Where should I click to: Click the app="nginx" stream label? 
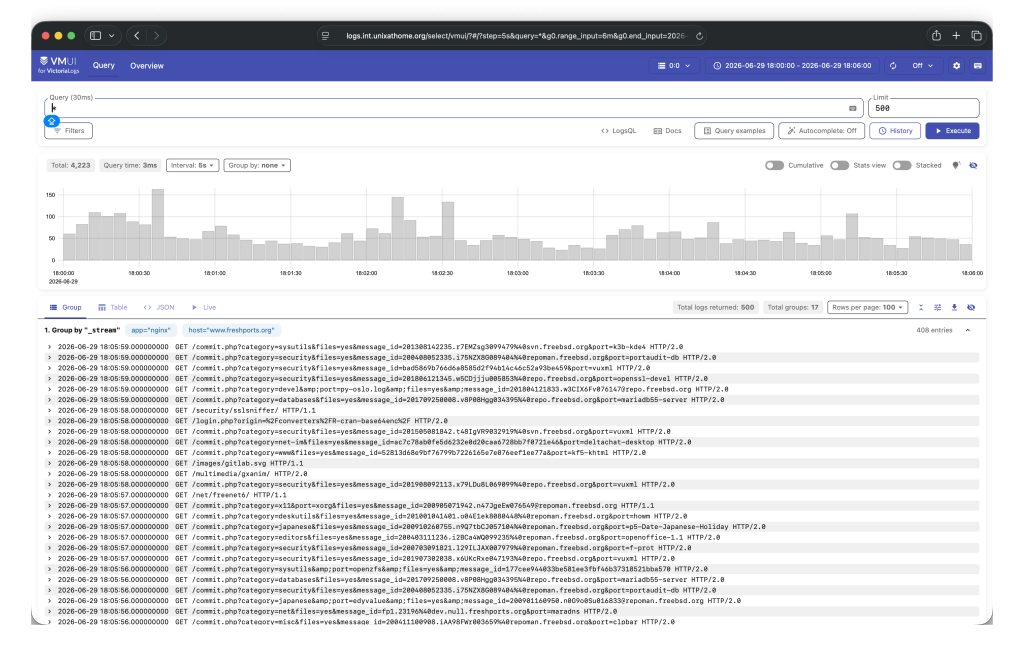[x=151, y=330]
